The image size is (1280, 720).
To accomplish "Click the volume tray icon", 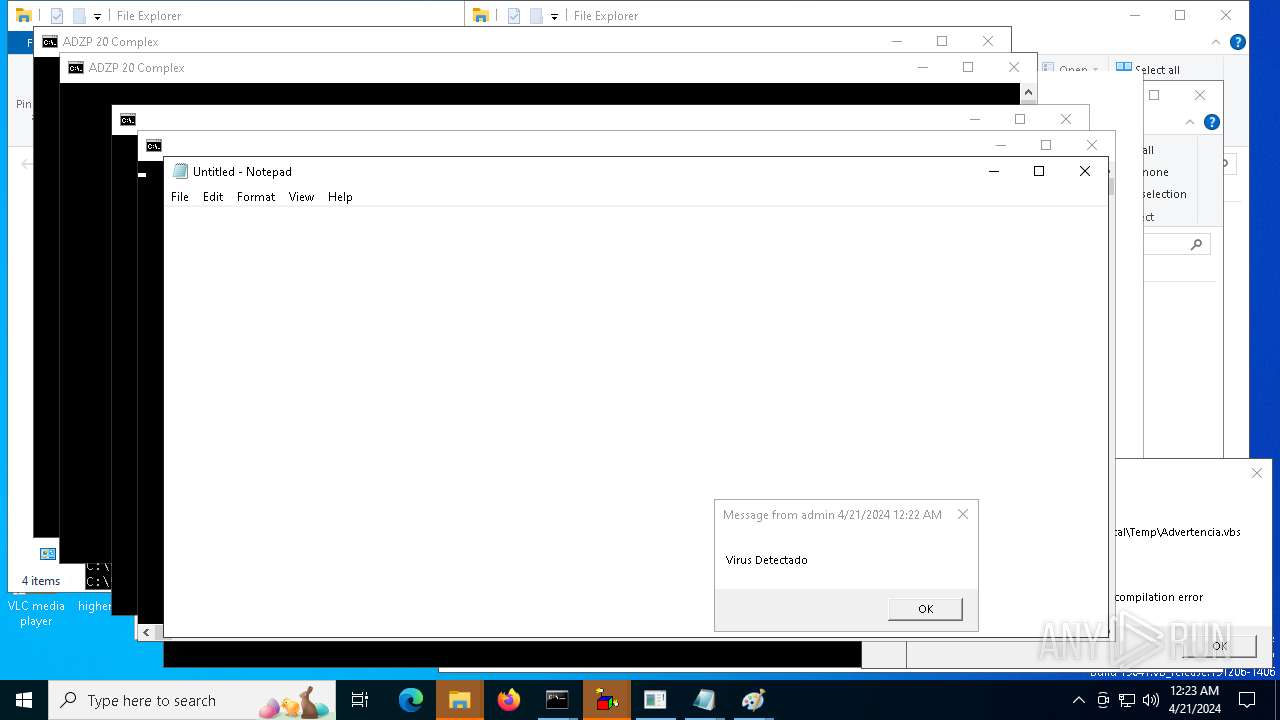I will 1150,700.
